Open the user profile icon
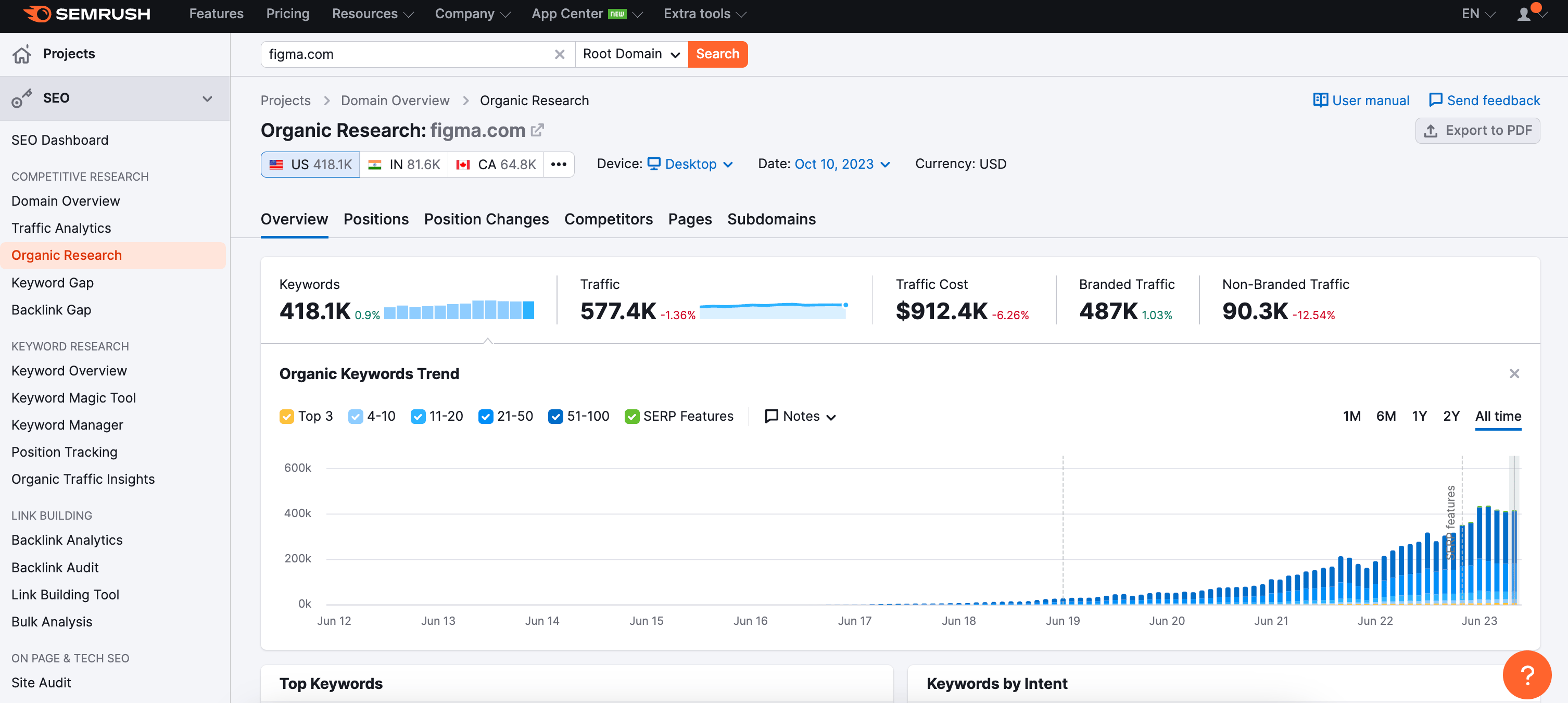This screenshot has width=1568, height=703. (x=1524, y=14)
